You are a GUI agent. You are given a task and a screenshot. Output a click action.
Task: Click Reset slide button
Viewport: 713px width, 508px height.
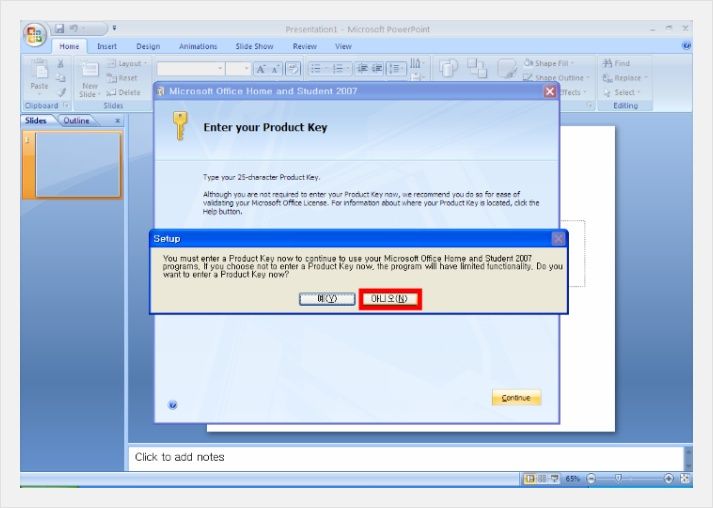click(122, 78)
